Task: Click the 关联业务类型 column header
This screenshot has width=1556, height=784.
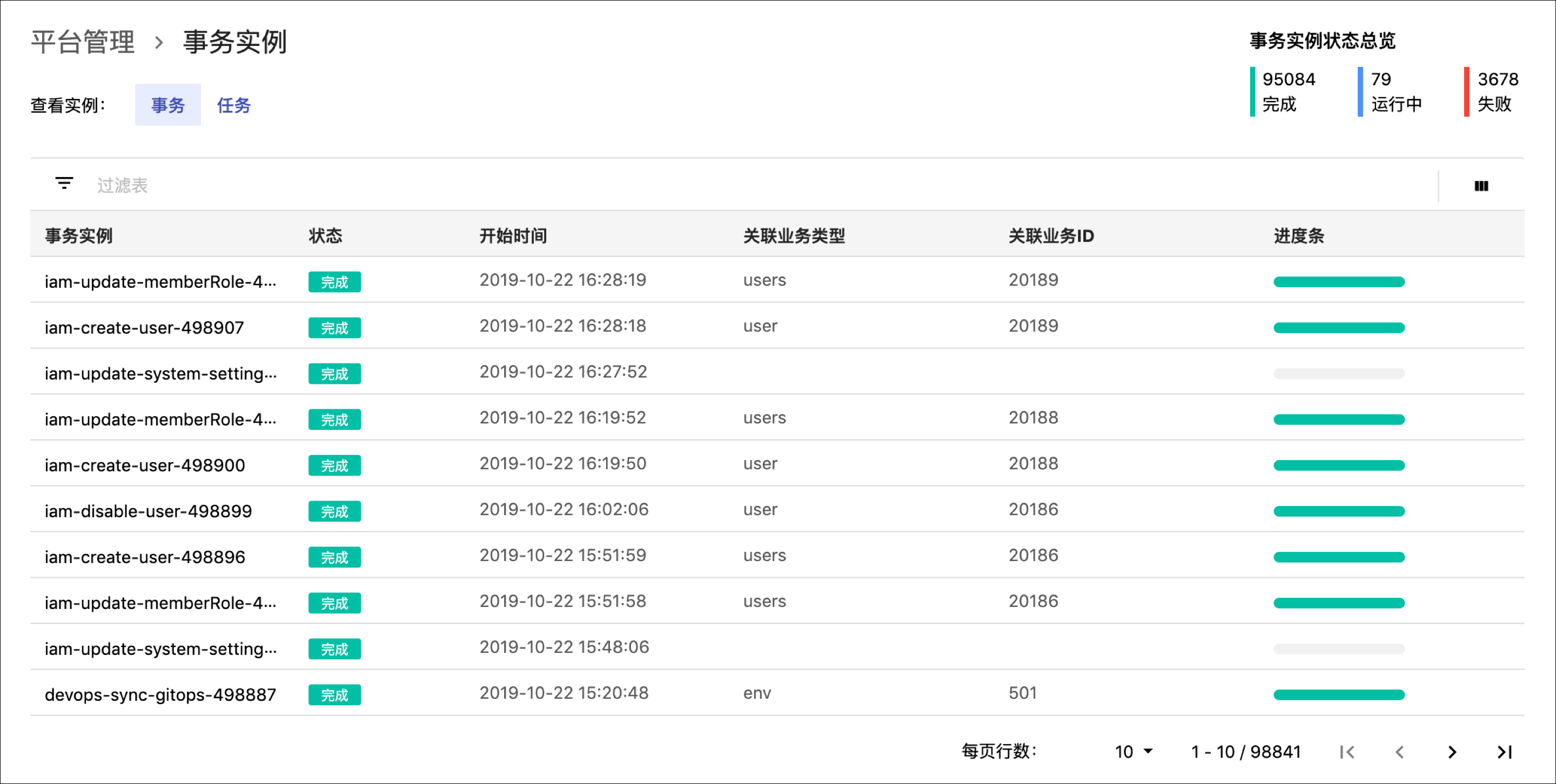Action: click(x=794, y=235)
